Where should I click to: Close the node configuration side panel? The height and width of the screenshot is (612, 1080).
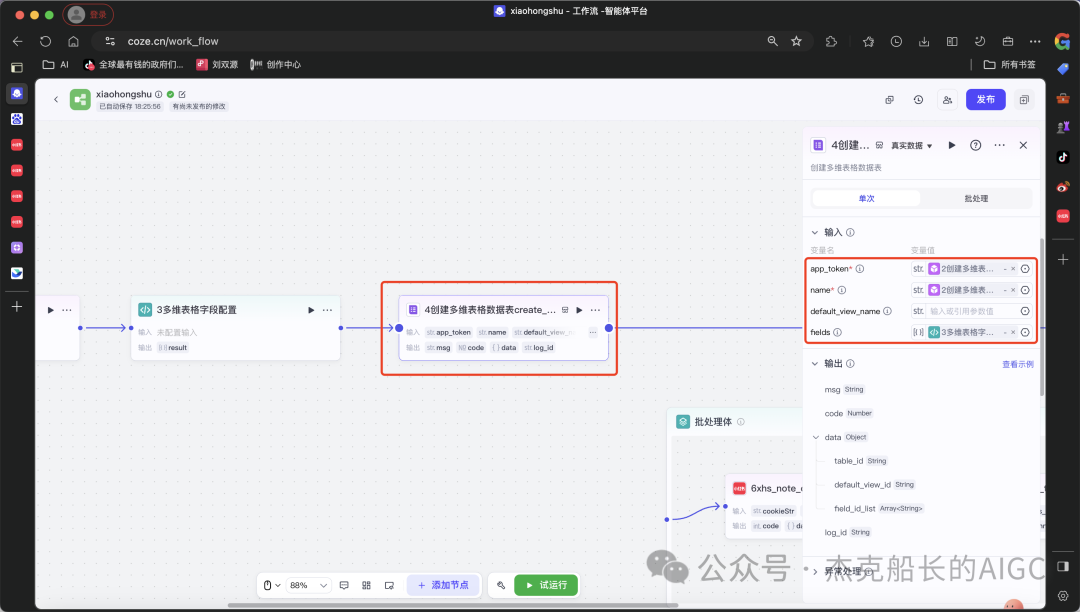(1023, 145)
